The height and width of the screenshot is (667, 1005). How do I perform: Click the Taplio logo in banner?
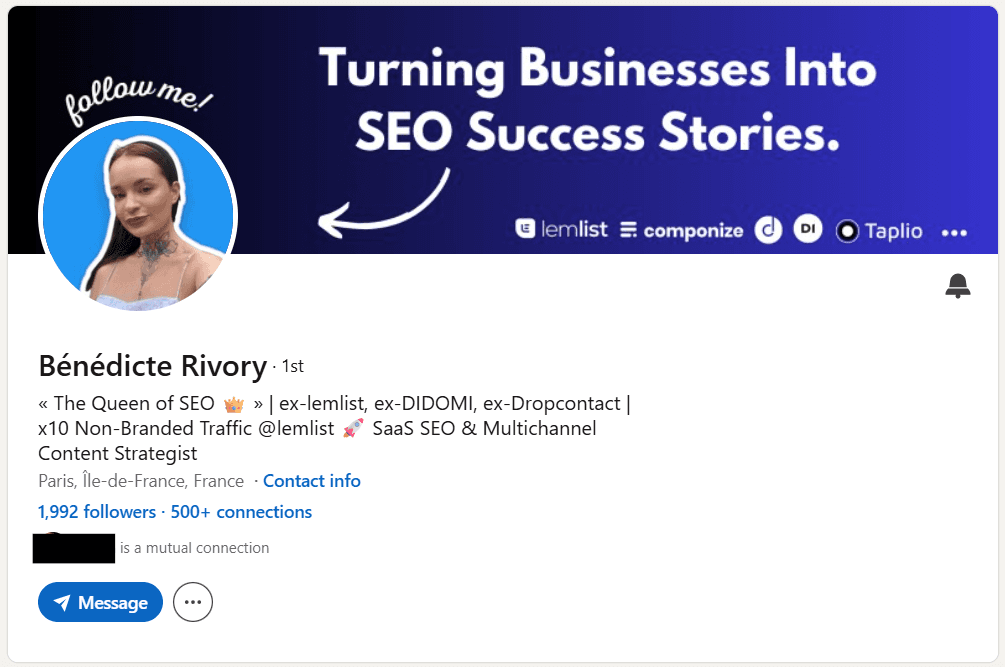pos(879,231)
